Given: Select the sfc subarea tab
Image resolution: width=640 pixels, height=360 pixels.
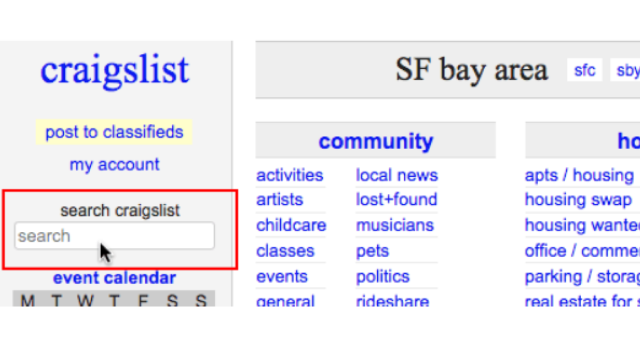Looking at the screenshot, I should (x=584, y=70).
